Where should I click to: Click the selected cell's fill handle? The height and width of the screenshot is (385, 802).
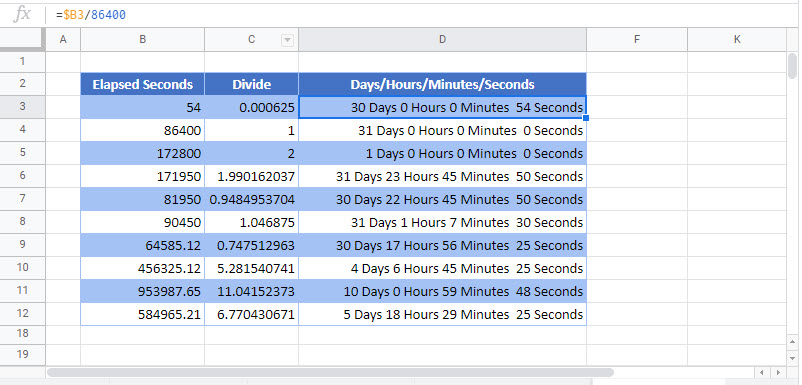pyautogui.click(x=586, y=118)
